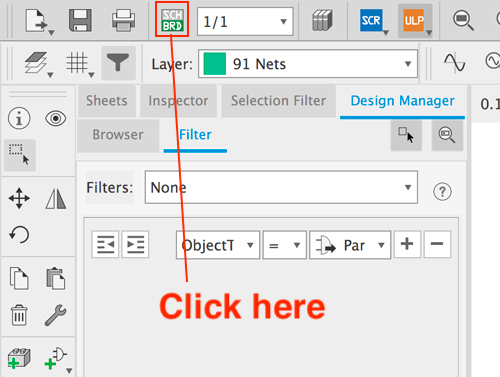Select the Rotate tool
The height and width of the screenshot is (377, 500).
19,234
